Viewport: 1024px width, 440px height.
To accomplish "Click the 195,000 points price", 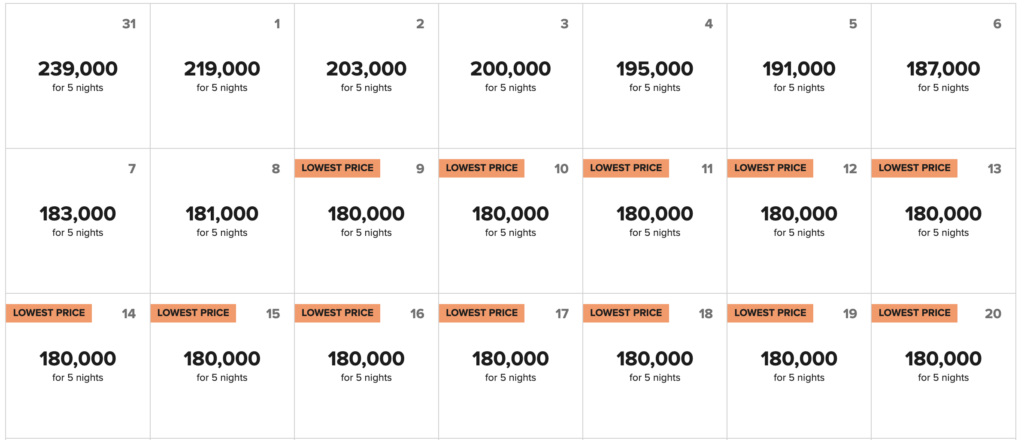I will point(654,70).
